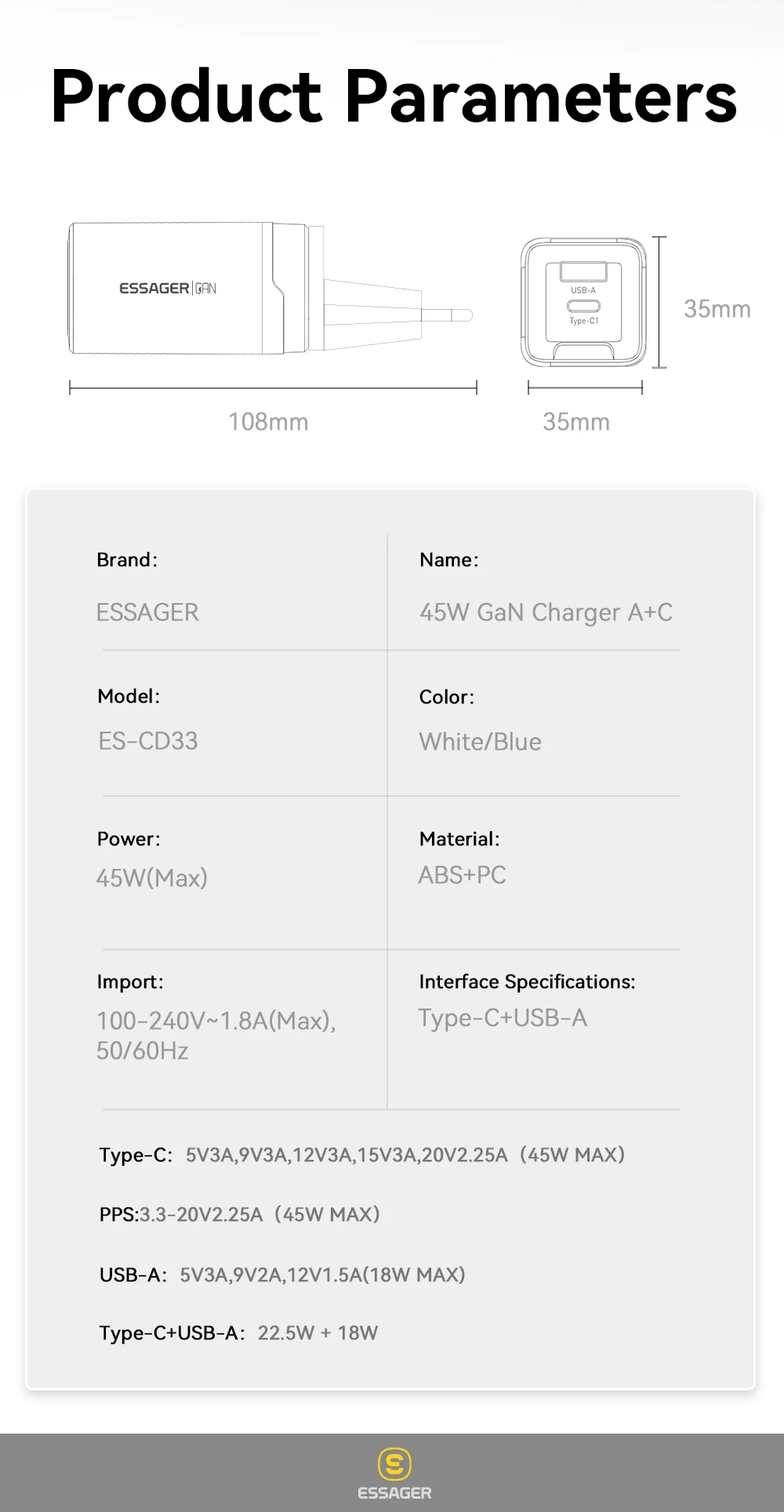The height and width of the screenshot is (1512, 784).
Task: Click the ESSAGER GaN logo on the charger body
Action: tap(168, 289)
